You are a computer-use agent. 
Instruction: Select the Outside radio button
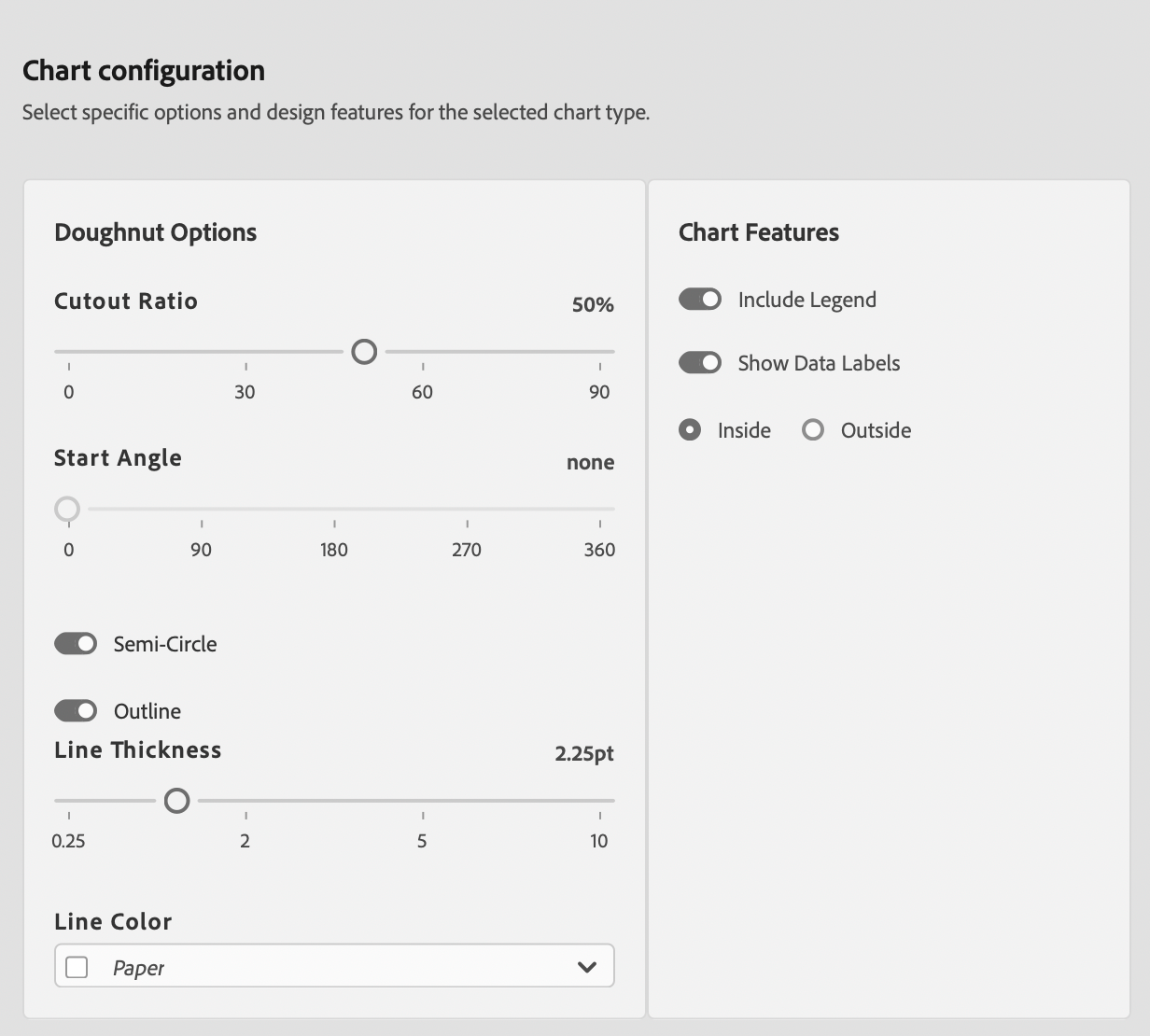[813, 430]
